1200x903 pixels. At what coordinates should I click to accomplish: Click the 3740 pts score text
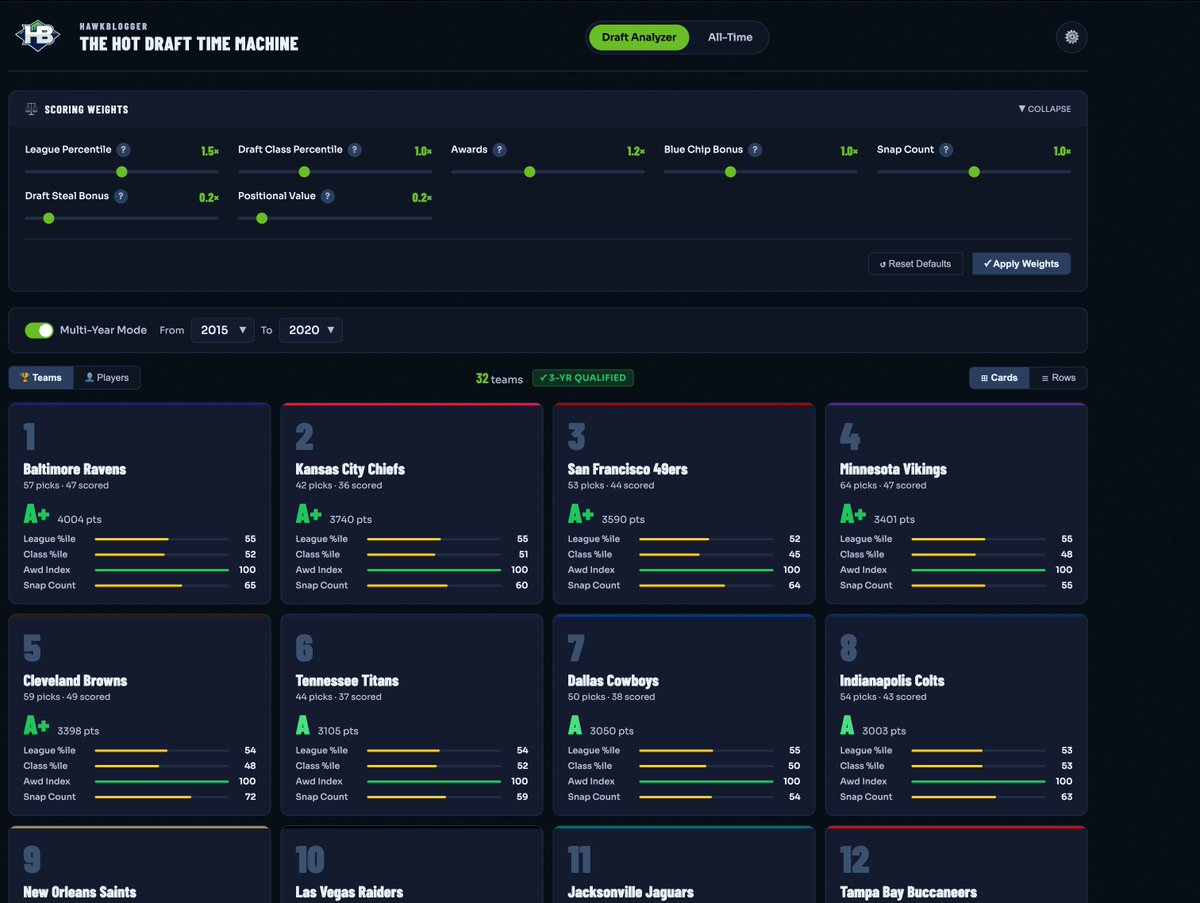(x=352, y=520)
